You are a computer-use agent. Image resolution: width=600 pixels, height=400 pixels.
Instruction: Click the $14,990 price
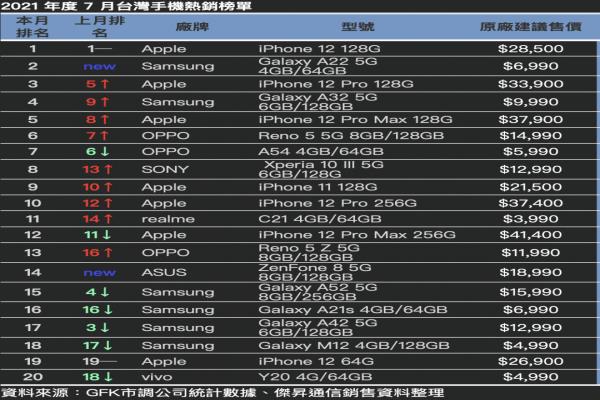click(x=530, y=136)
